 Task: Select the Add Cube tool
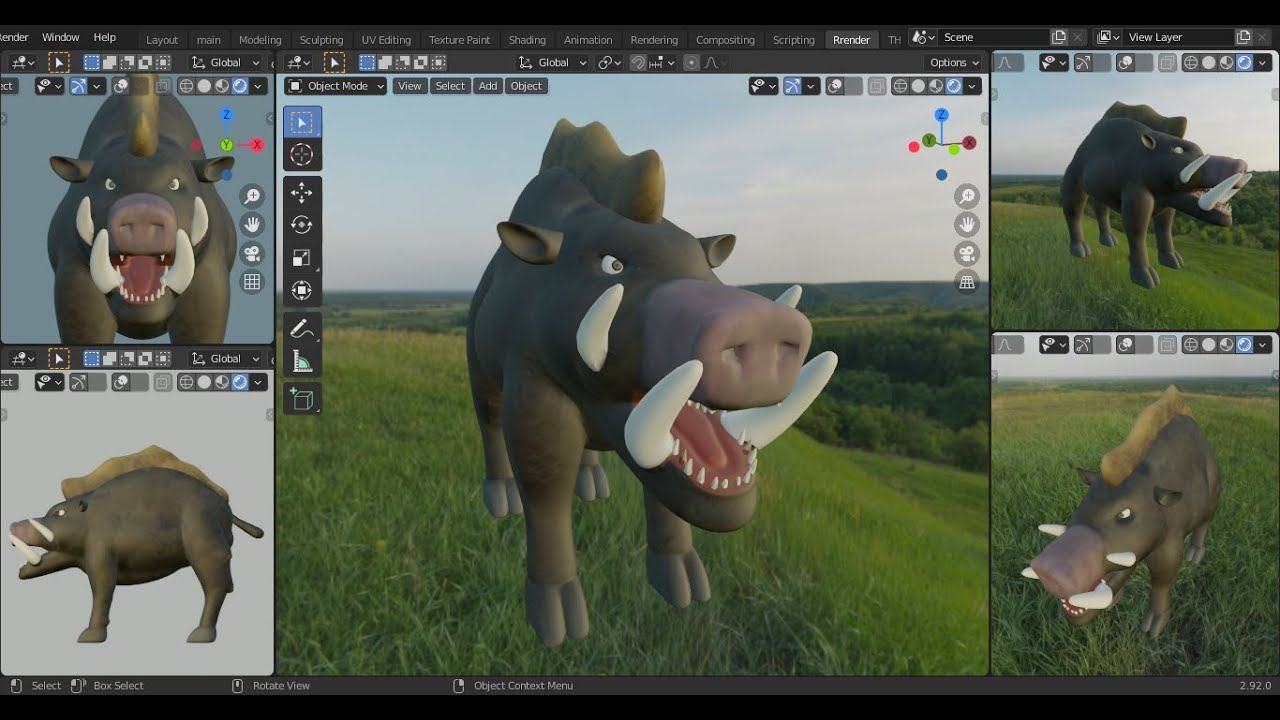point(301,399)
